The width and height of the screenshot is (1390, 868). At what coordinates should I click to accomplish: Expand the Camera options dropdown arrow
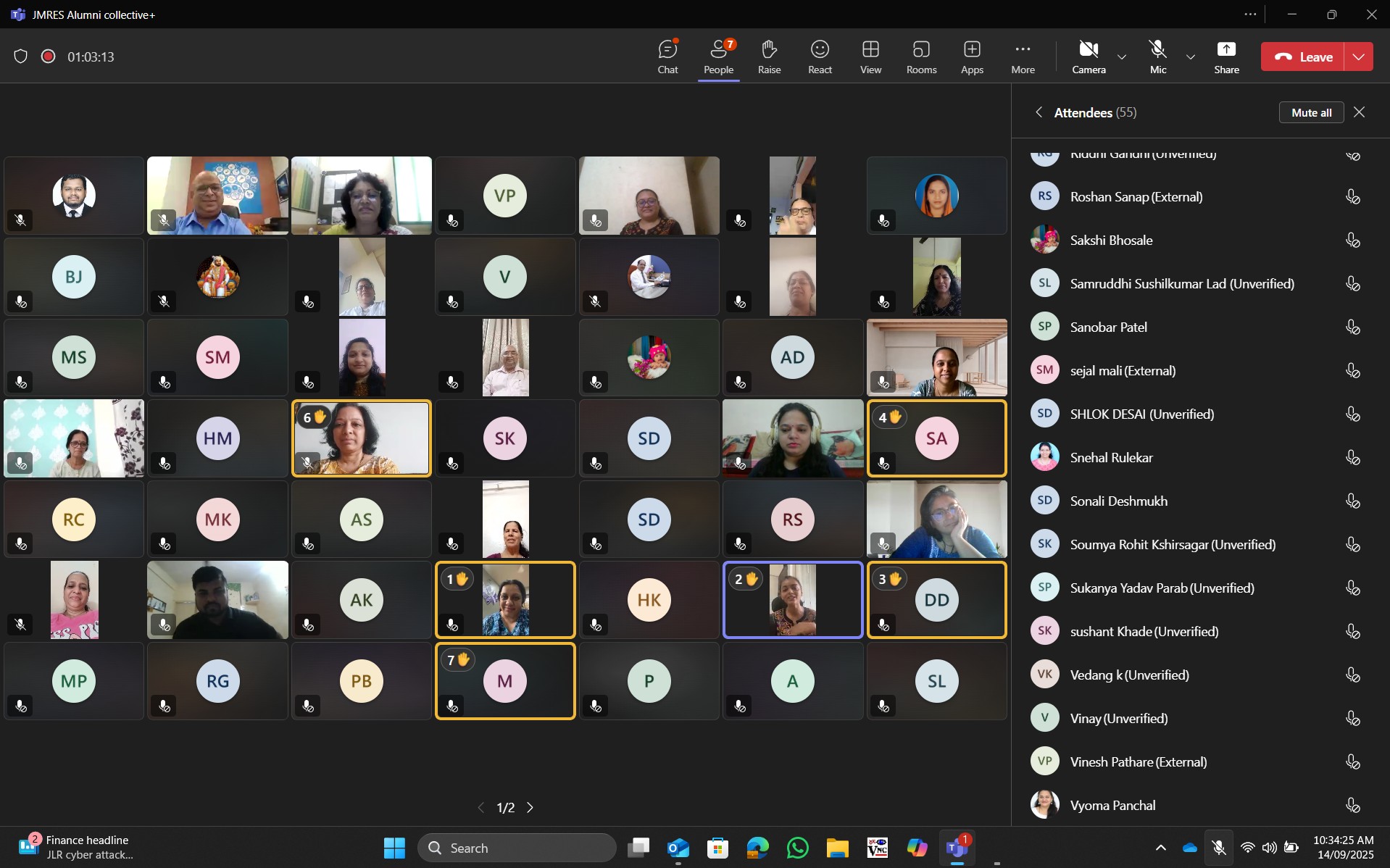[1122, 57]
